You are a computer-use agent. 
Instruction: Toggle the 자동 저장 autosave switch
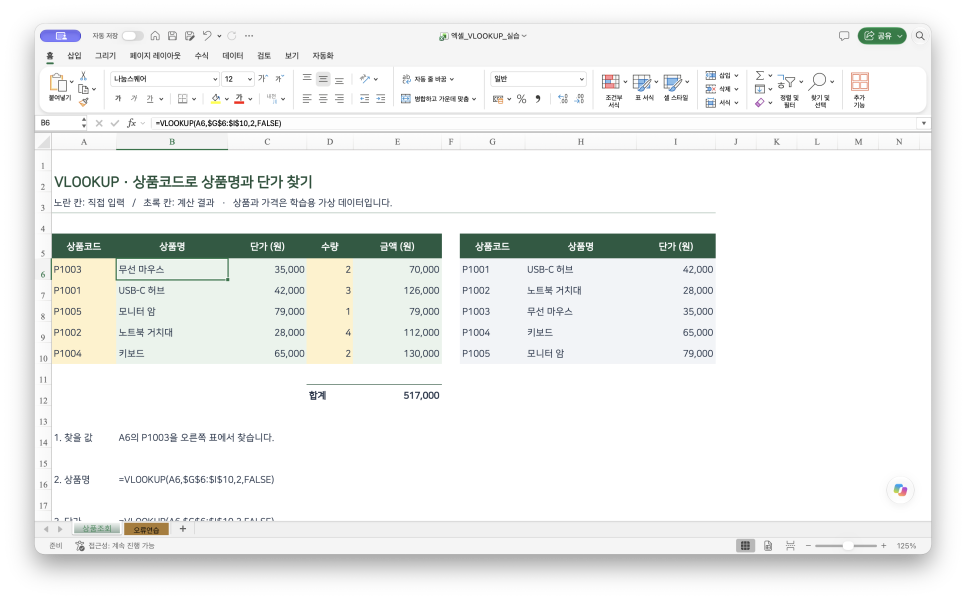pyautogui.click(x=132, y=36)
